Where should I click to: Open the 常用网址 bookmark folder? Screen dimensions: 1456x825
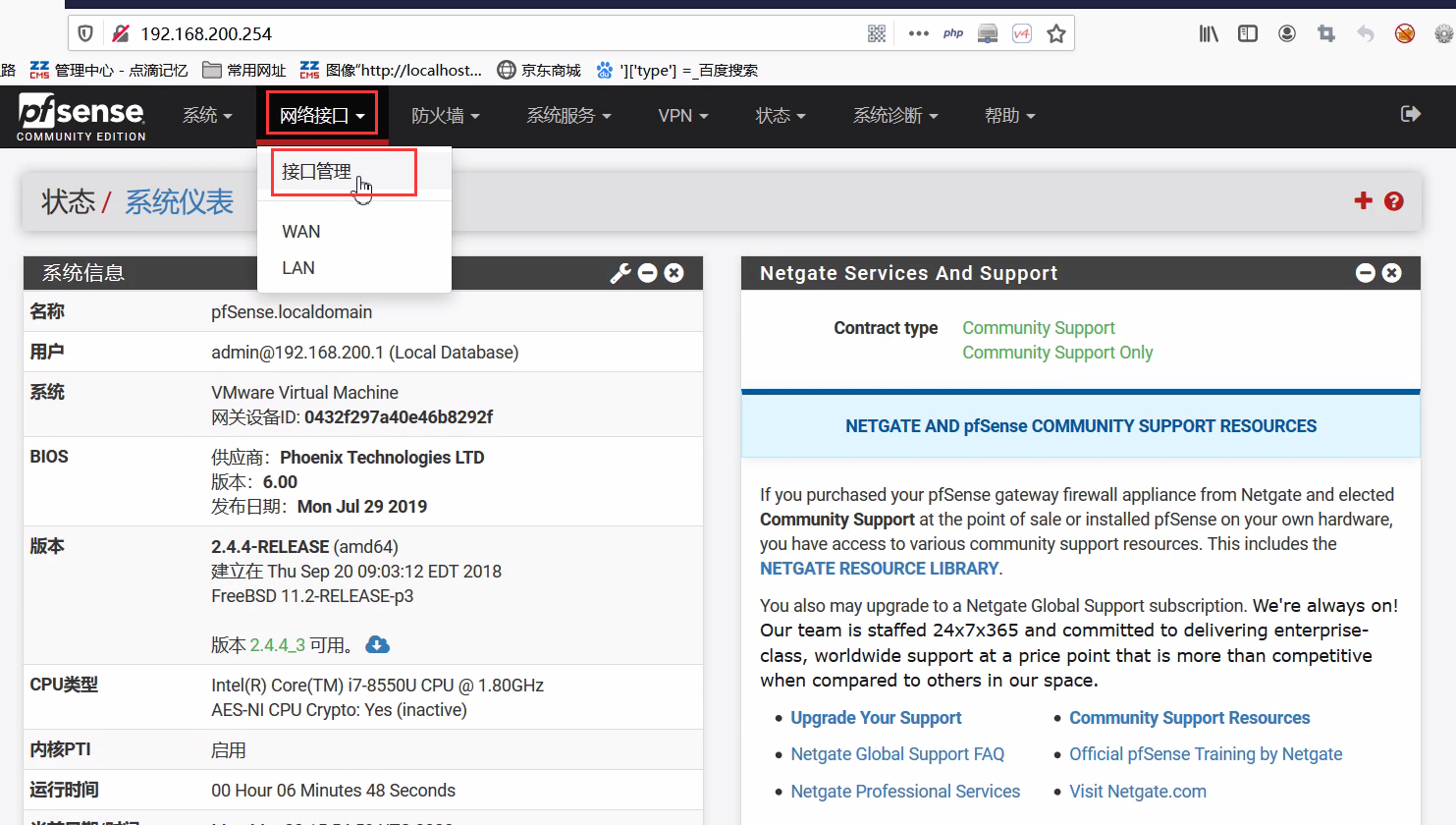(244, 70)
